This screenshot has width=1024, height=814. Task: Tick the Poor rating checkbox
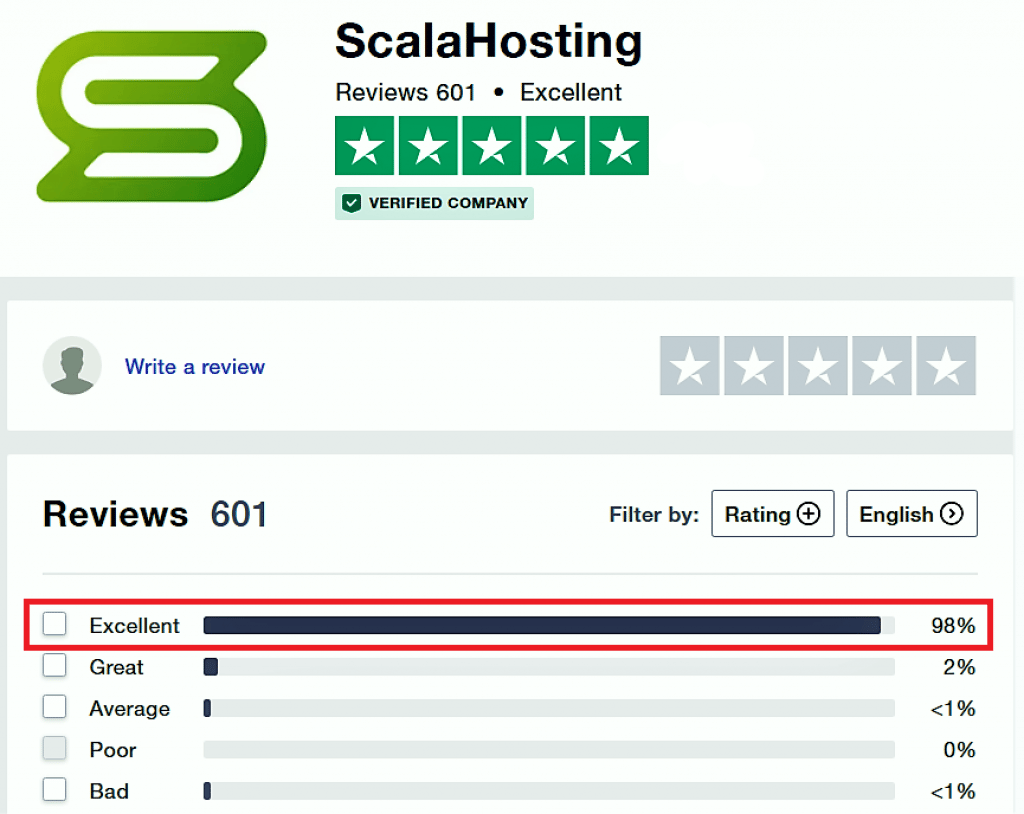55,748
